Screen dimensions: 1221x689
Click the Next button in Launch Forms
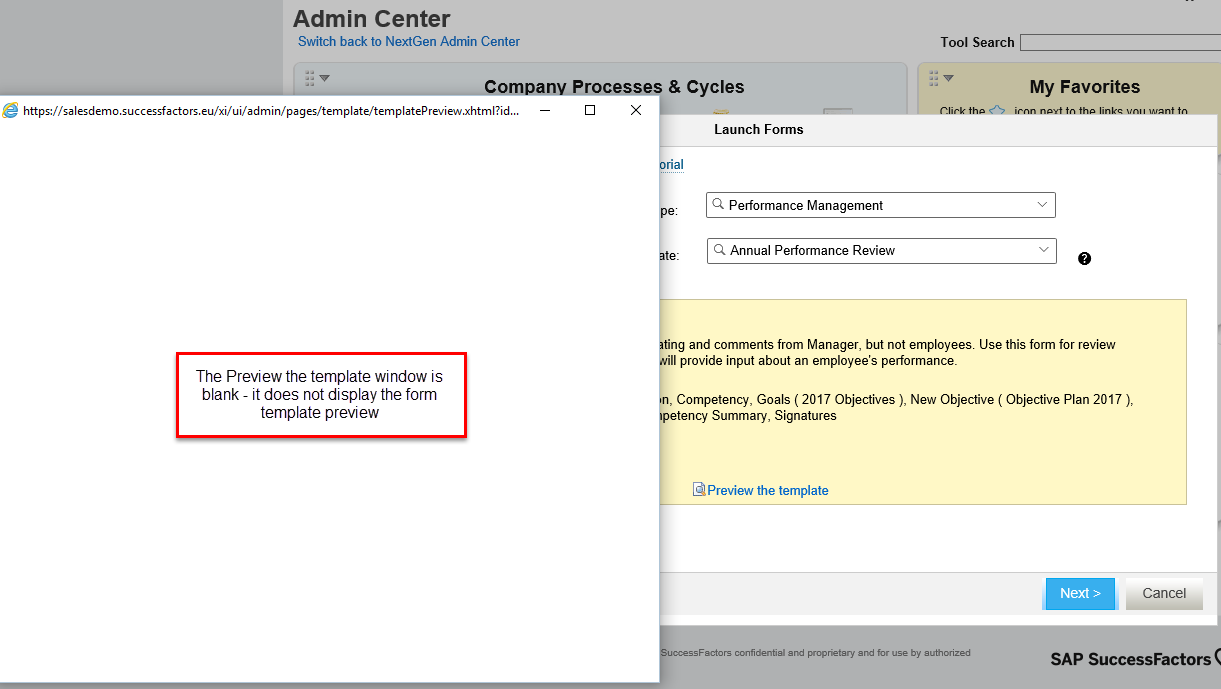click(x=1080, y=593)
